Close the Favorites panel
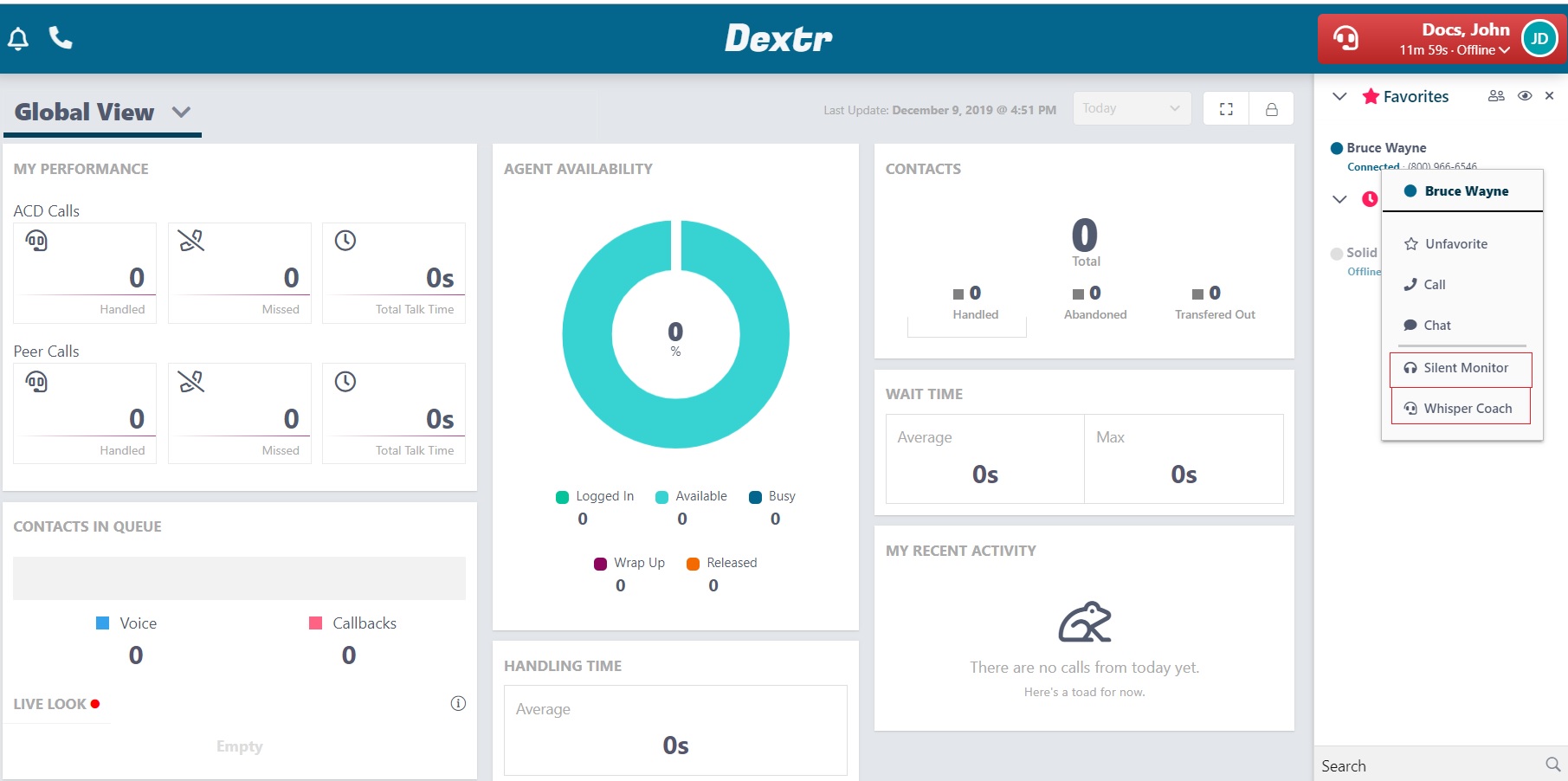 (1550, 96)
